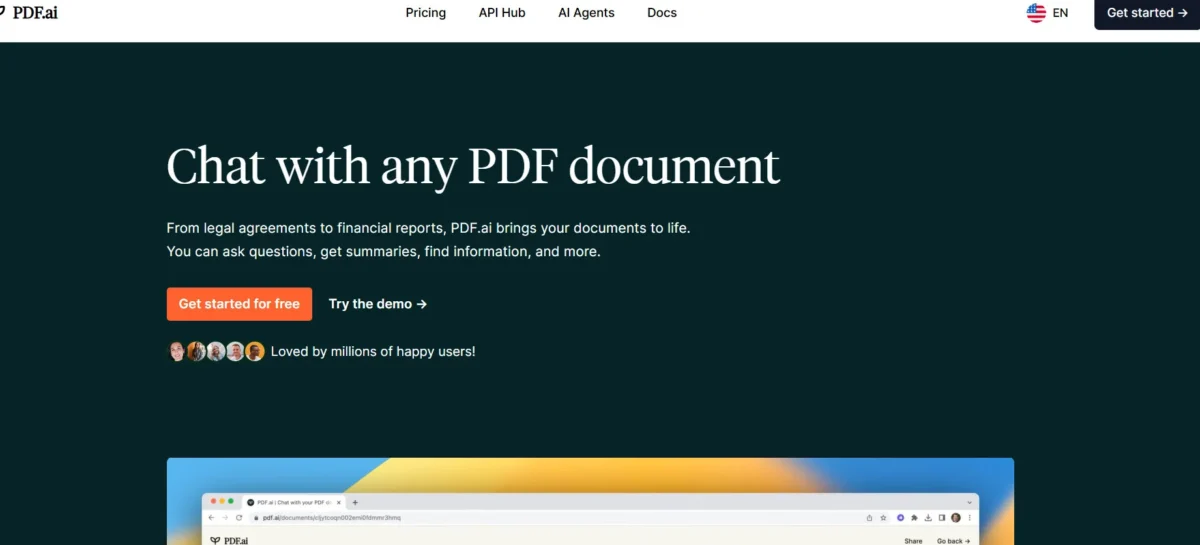Click the US flag language icon
The height and width of the screenshot is (545, 1200).
click(1036, 13)
